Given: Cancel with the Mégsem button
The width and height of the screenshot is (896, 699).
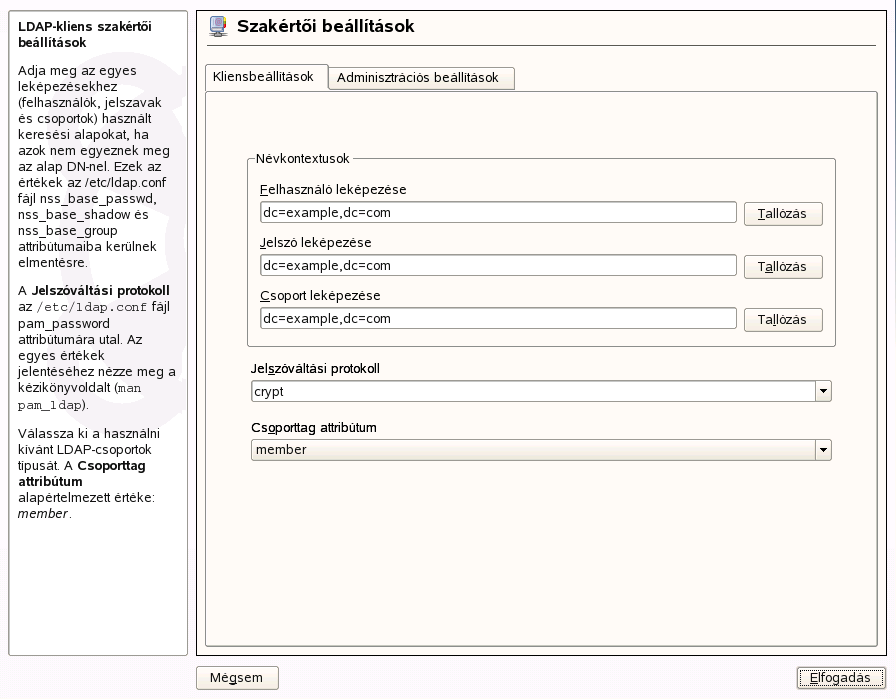Looking at the screenshot, I should pyautogui.click(x=237, y=678).
